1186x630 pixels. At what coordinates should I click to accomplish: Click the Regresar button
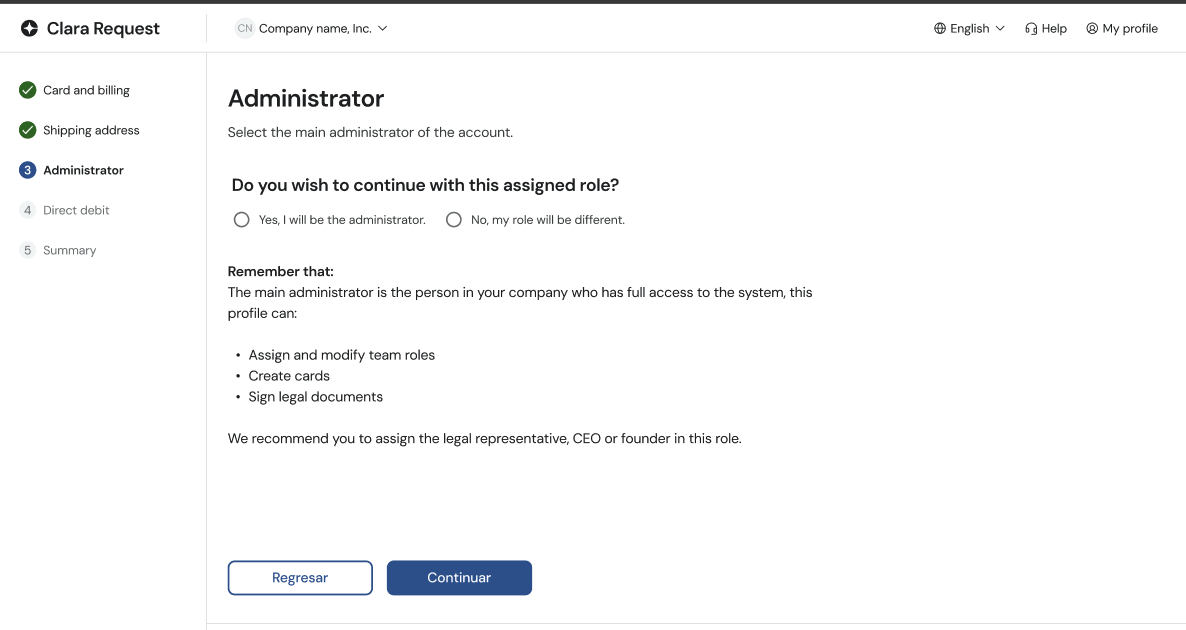tap(300, 578)
